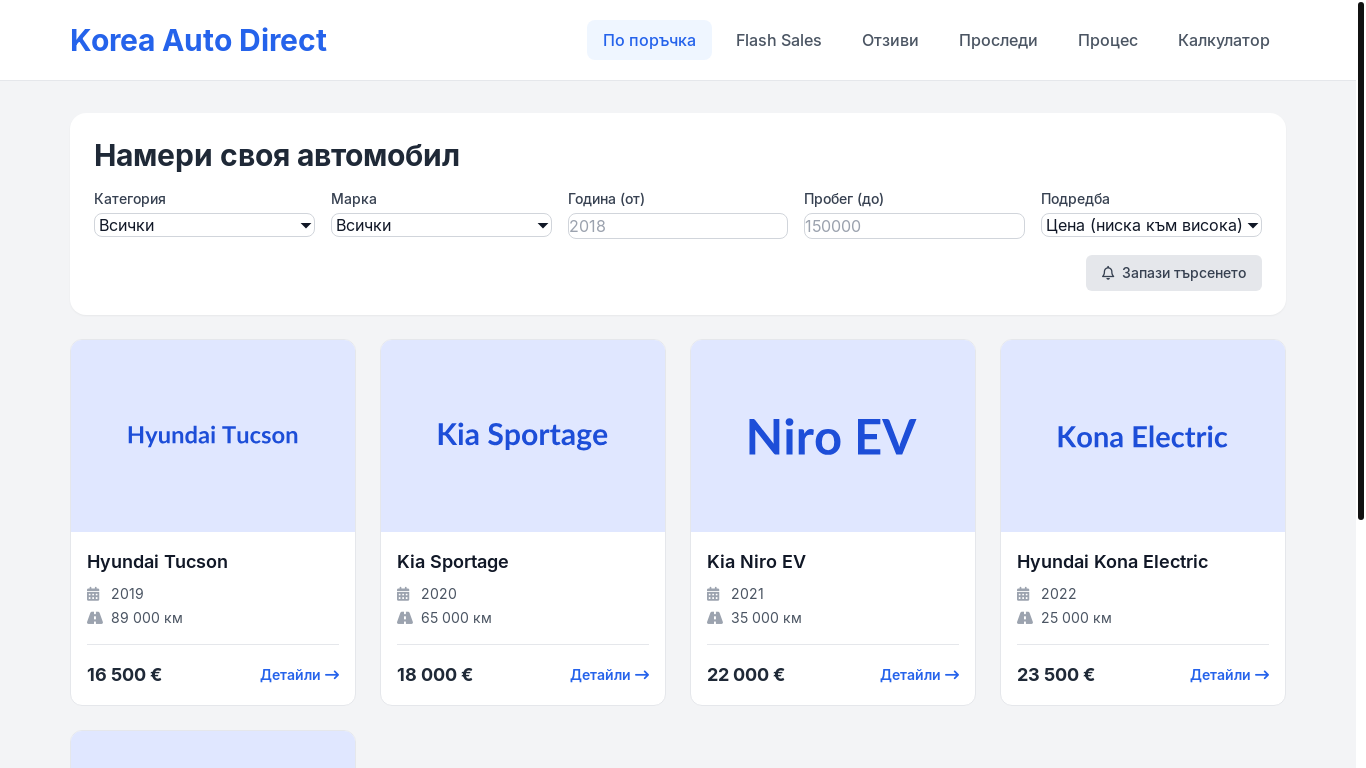Click the Hyundai Tucson image thumbnail

(x=213, y=436)
